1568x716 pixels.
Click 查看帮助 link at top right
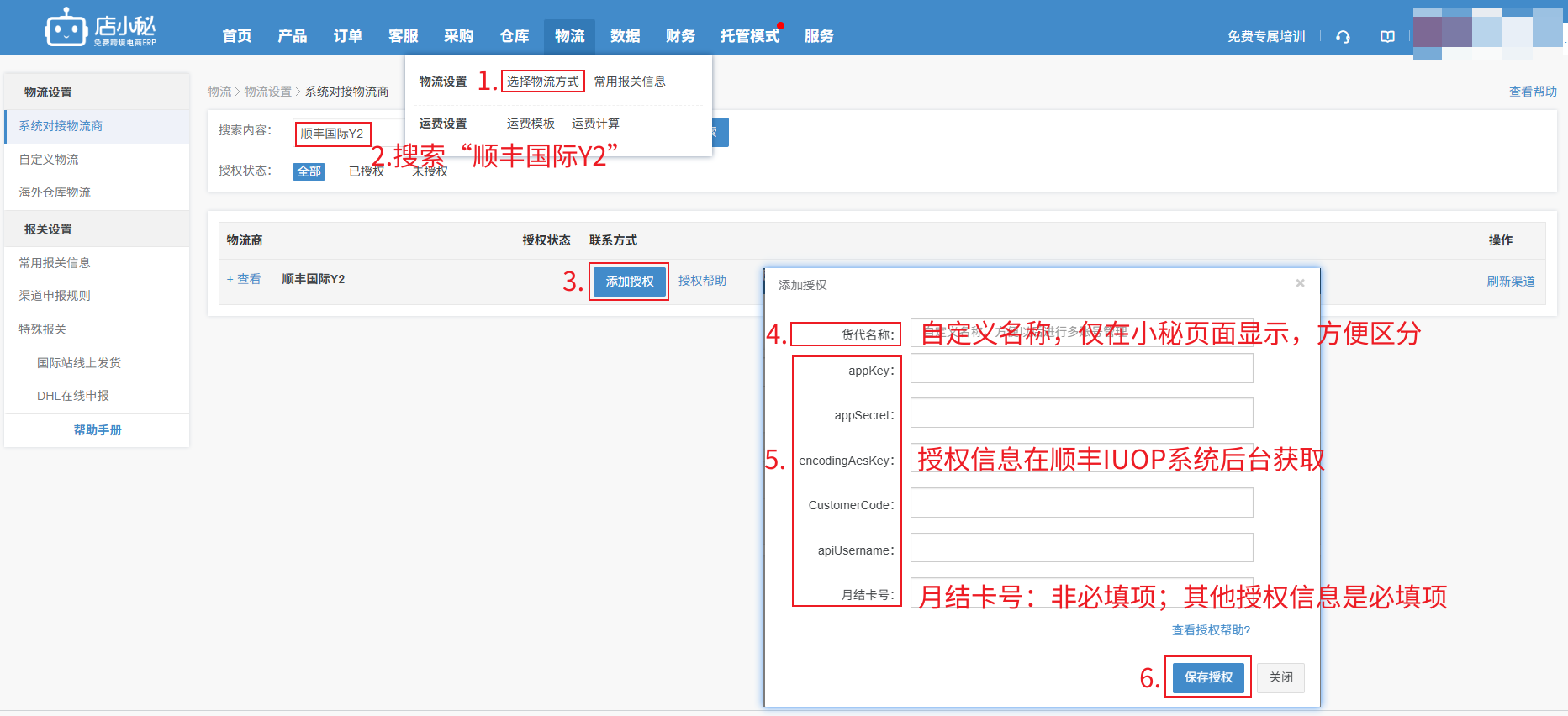1533,92
